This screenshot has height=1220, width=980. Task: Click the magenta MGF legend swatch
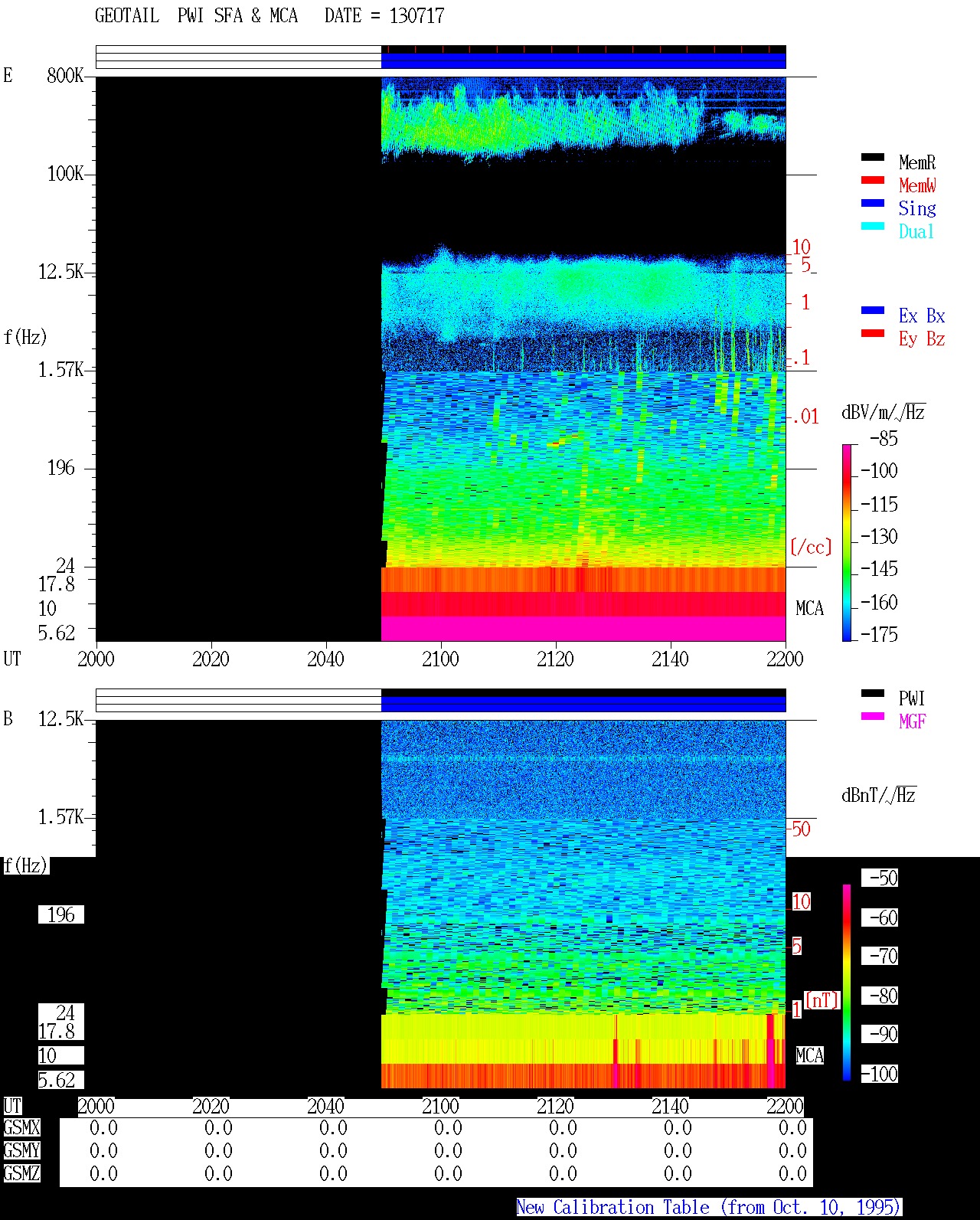tap(872, 717)
